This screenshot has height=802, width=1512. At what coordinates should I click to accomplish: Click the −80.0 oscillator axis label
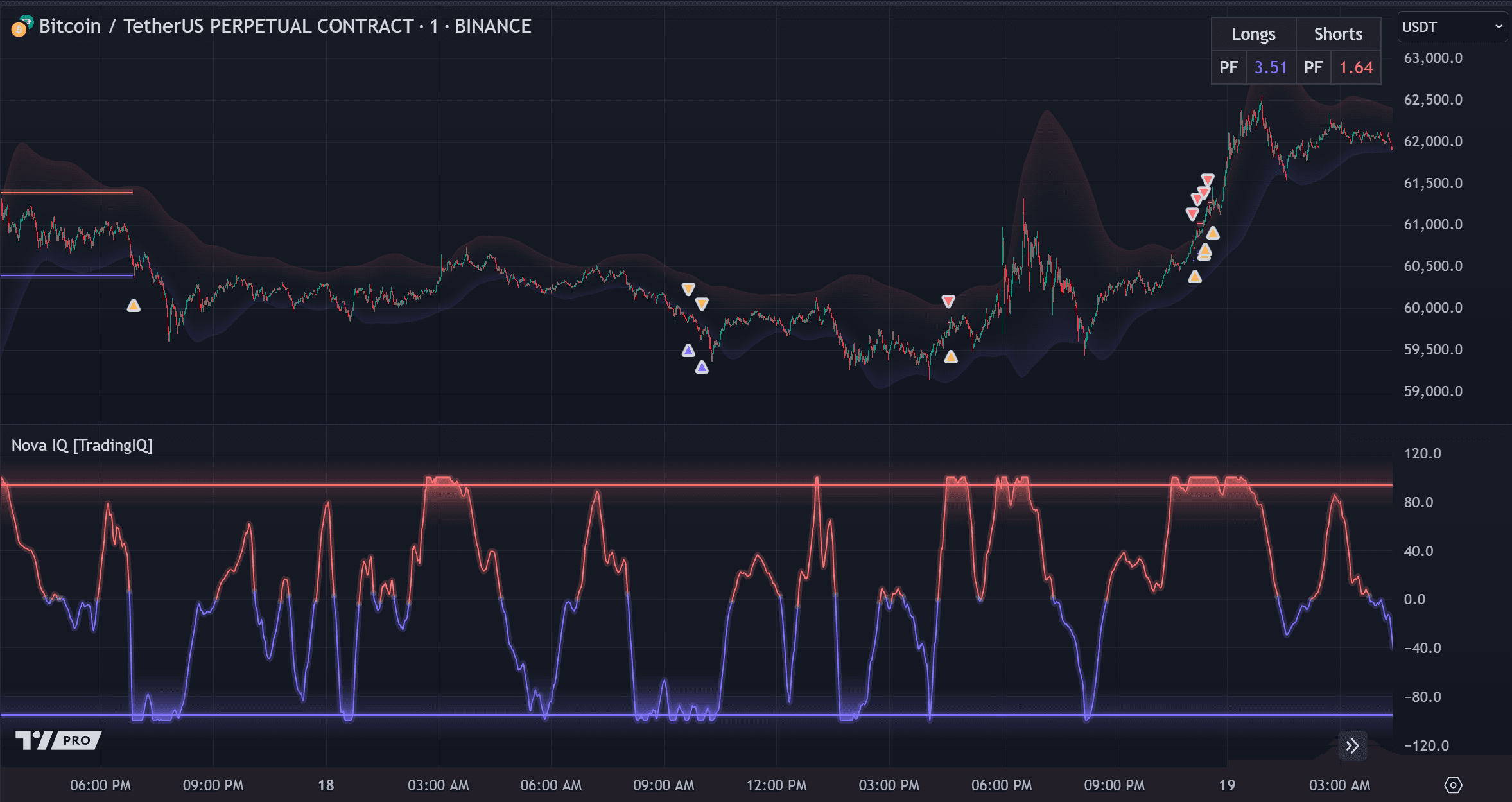pos(1422,697)
